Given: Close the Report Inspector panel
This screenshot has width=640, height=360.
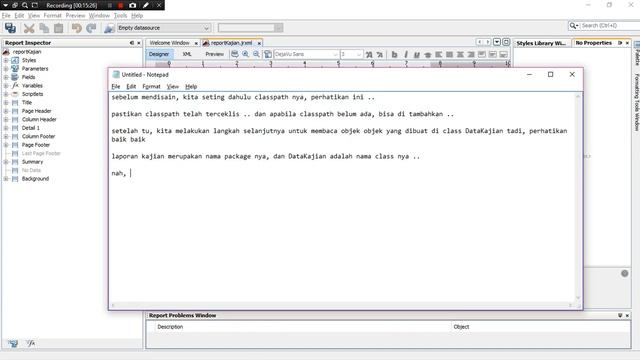Looking at the screenshot, I should coord(139,43).
